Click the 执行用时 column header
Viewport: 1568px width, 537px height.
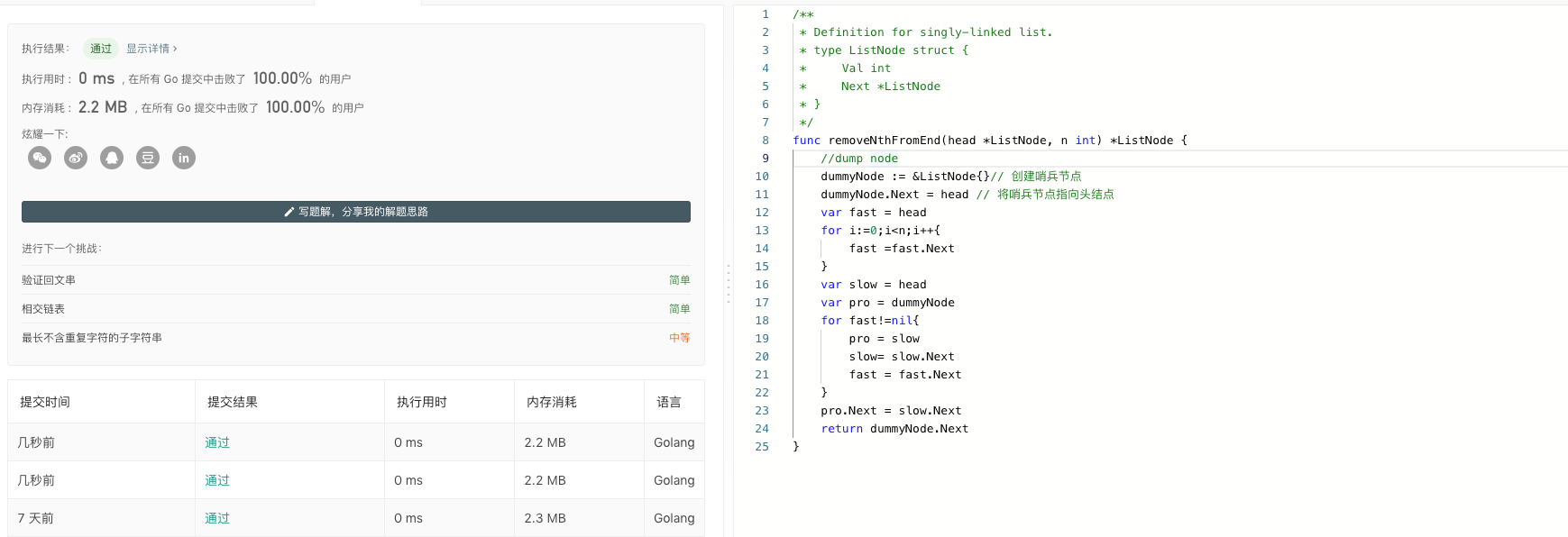(x=421, y=402)
